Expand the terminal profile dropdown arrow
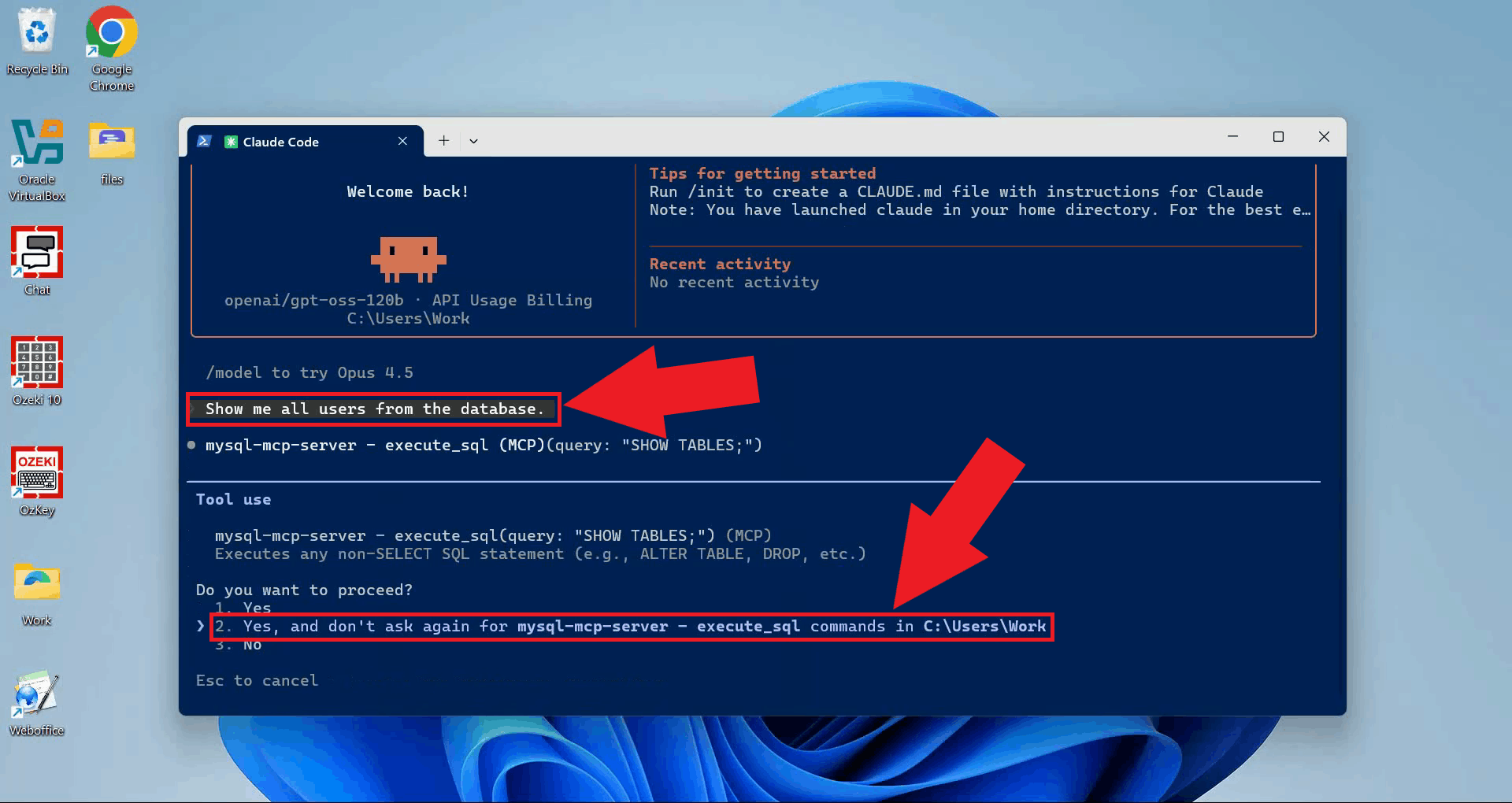This screenshot has height=803, width=1512. coord(473,141)
